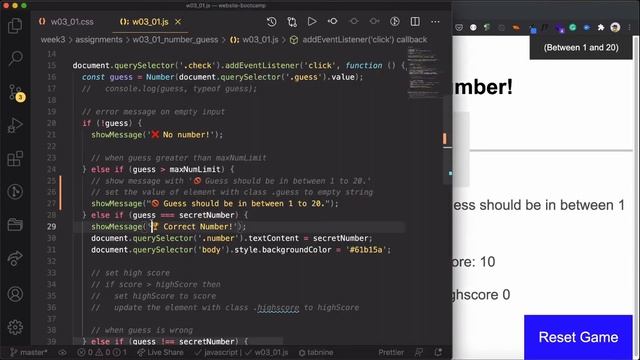Click week3 in the breadcrumb
This screenshot has height=360, width=640.
pyautogui.click(x=53, y=40)
